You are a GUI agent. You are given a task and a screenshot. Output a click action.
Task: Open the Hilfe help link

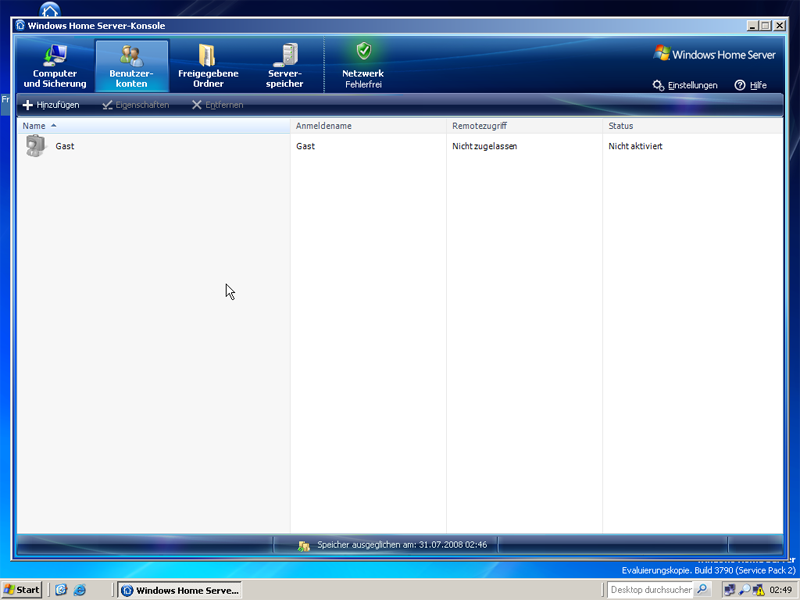coord(750,85)
